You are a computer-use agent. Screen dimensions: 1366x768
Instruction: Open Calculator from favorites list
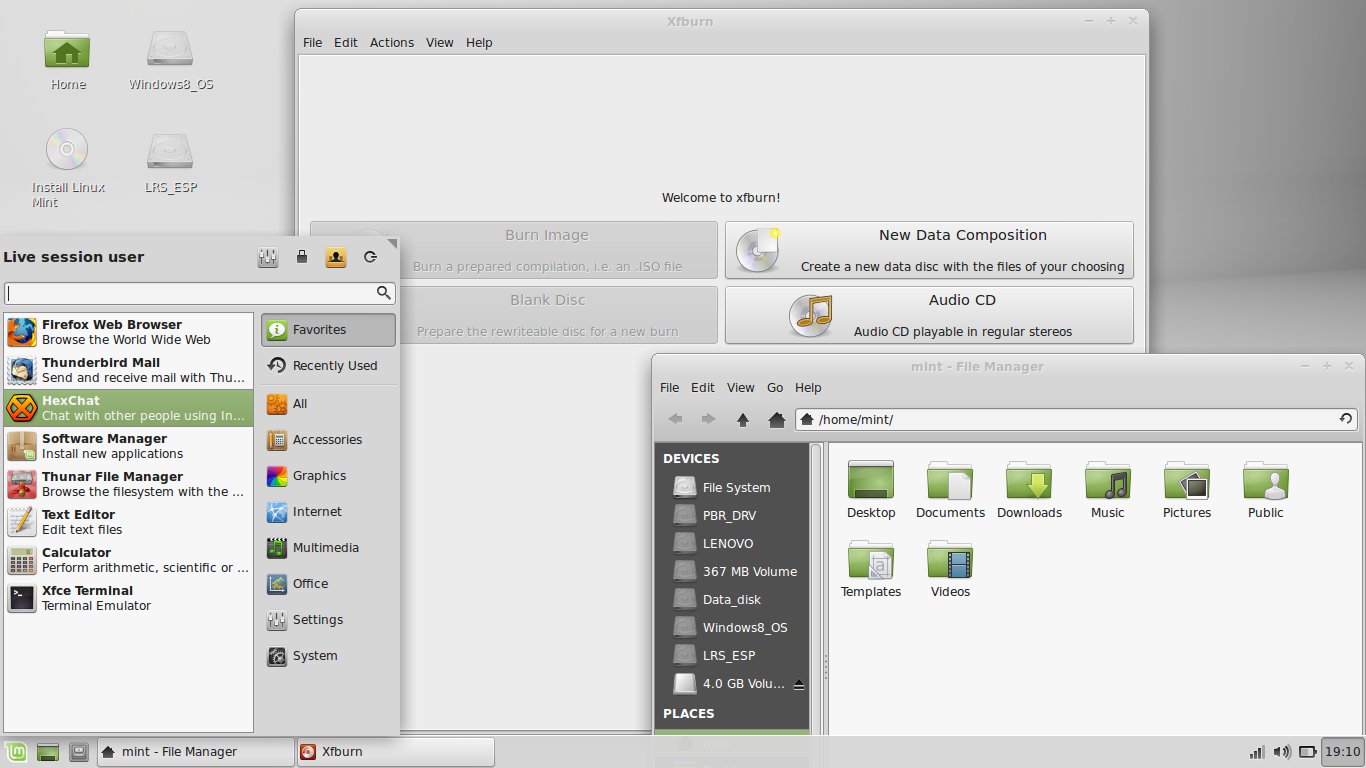coord(128,560)
